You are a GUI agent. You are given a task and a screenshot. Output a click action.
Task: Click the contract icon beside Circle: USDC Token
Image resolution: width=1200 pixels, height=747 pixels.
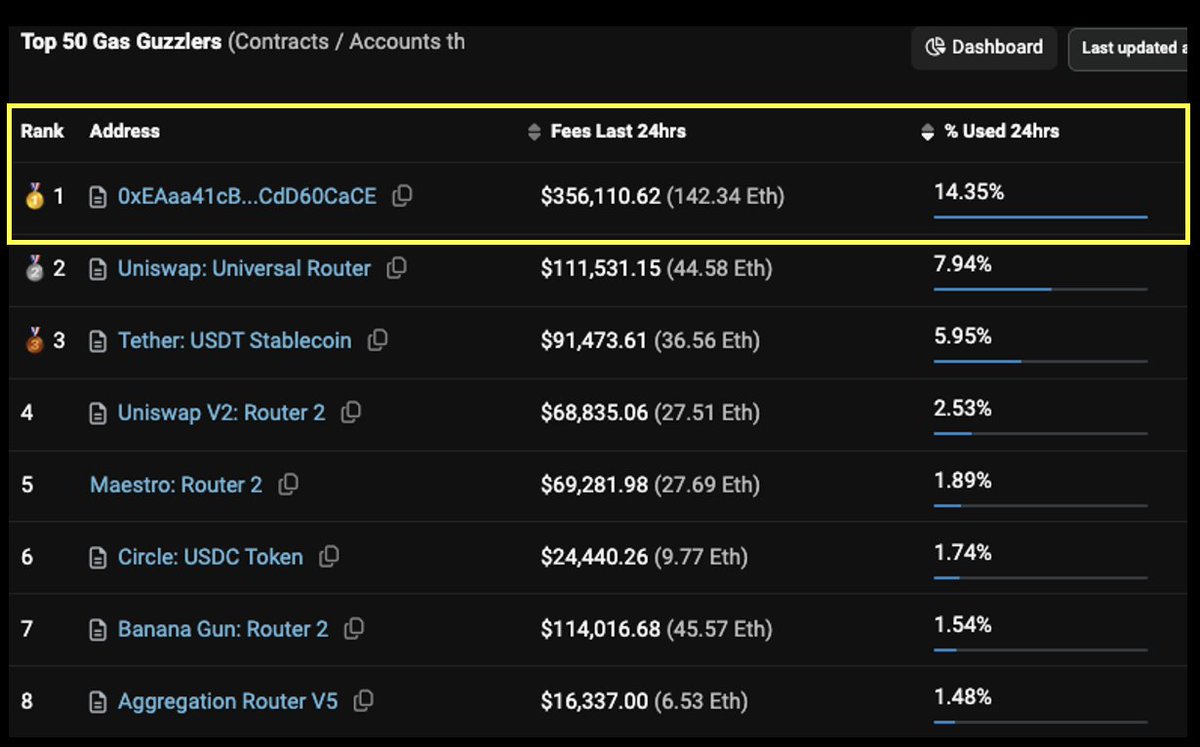(x=97, y=557)
